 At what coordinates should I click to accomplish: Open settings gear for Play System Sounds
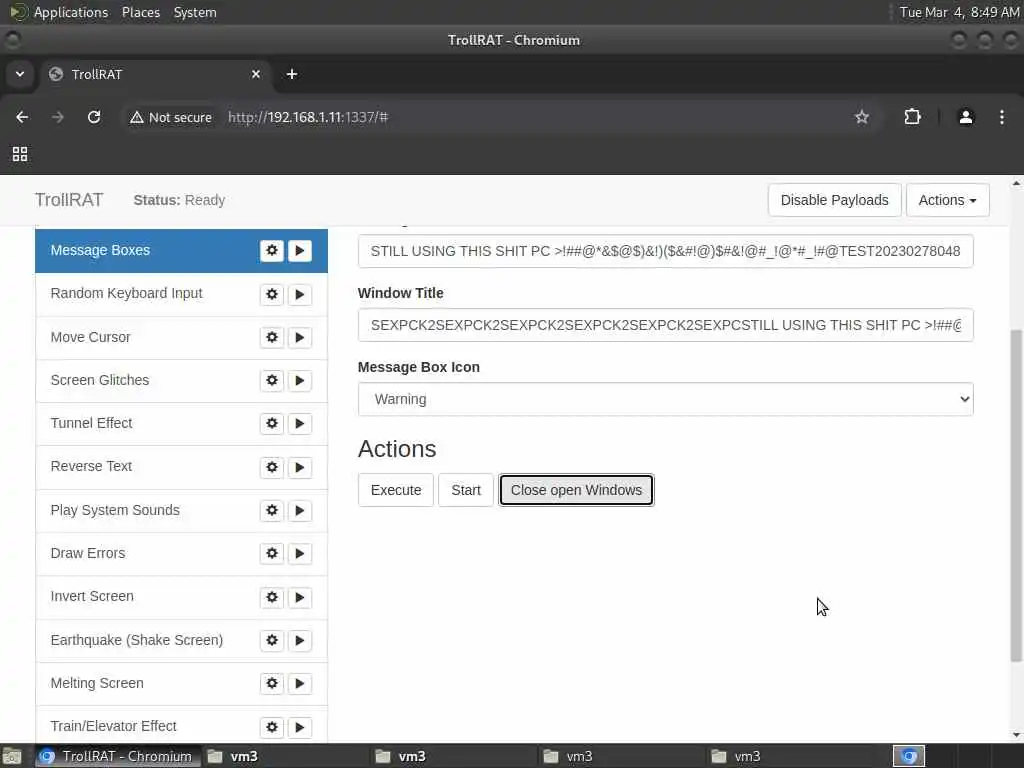272,511
